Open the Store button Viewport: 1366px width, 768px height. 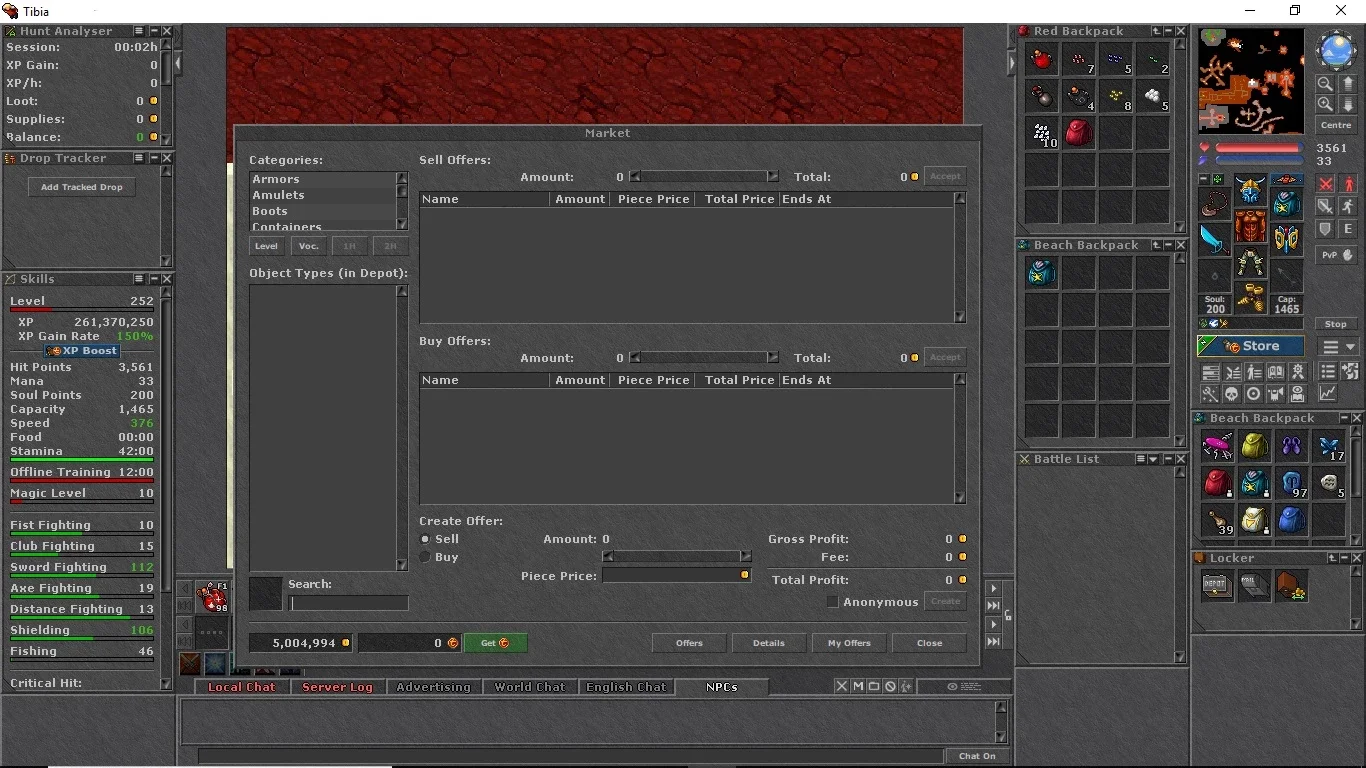(x=1250, y=346)
